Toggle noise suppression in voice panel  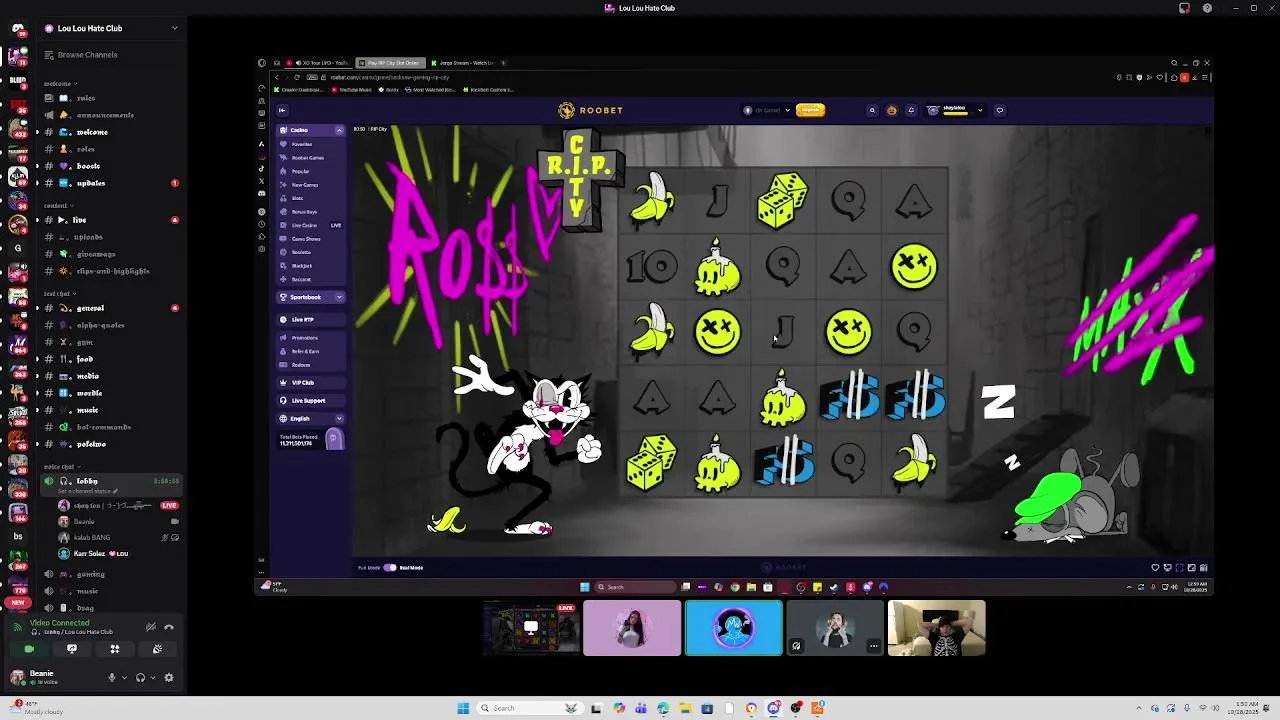coord(151,627)
